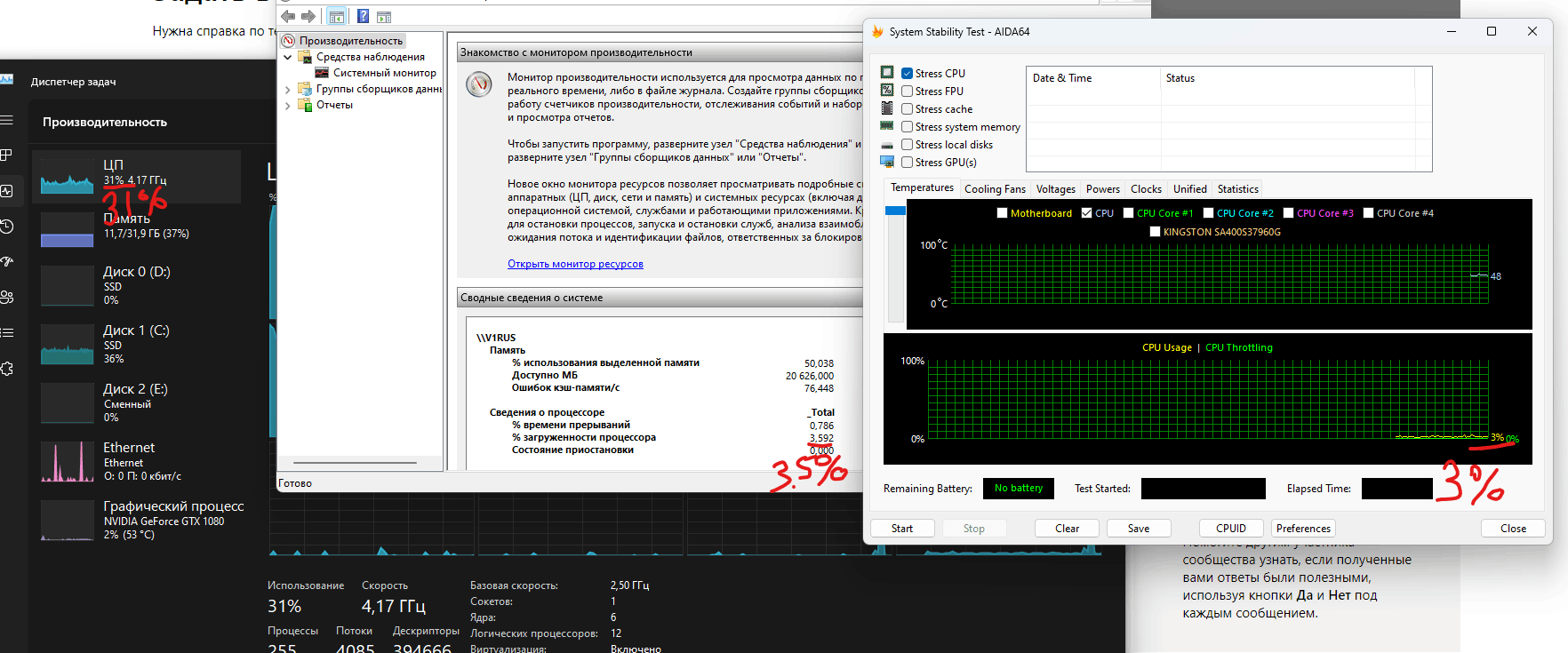Open Users icon in Task Manager sidebar
This screenshot has height=653, width=1568.
(x=7, y=297)
